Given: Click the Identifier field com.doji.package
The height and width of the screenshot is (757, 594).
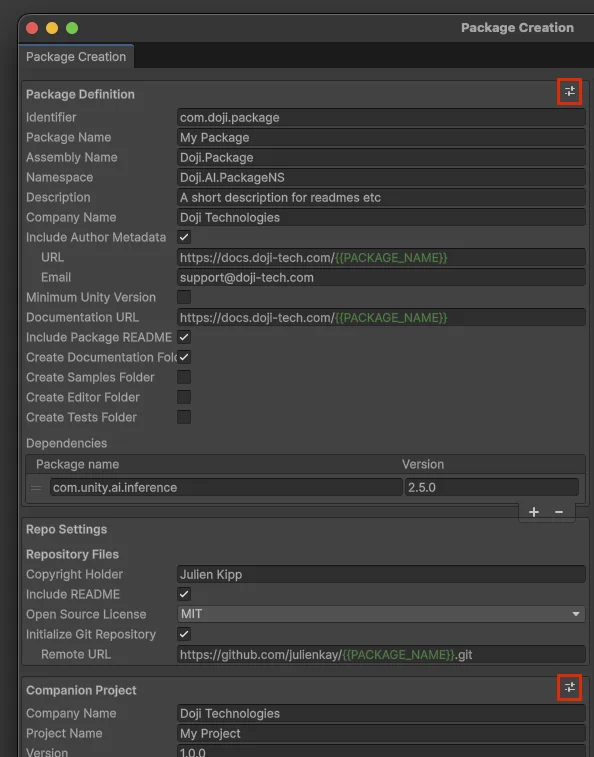Looking at the screenshot, I should (381, 117).
